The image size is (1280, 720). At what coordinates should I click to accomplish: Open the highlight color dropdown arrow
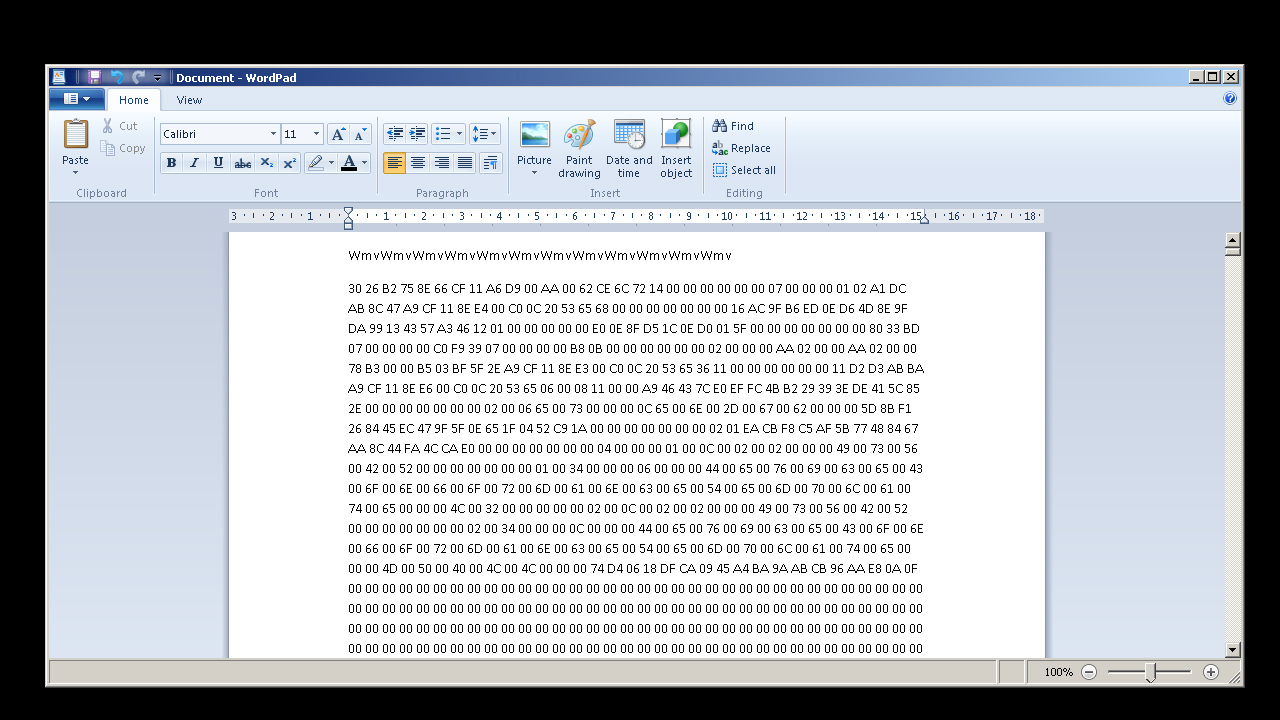click(332, 163)
